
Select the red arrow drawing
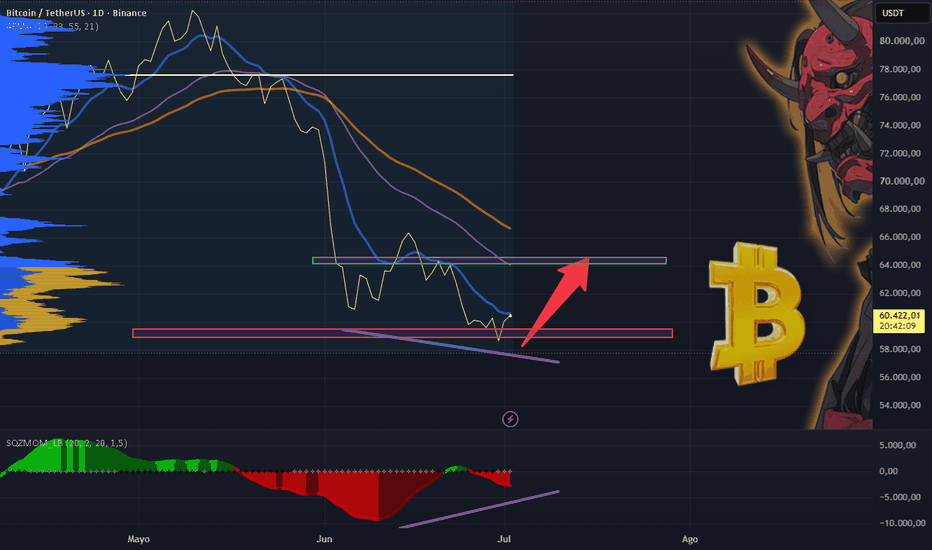pyautogui.click(x=555, y=301)
